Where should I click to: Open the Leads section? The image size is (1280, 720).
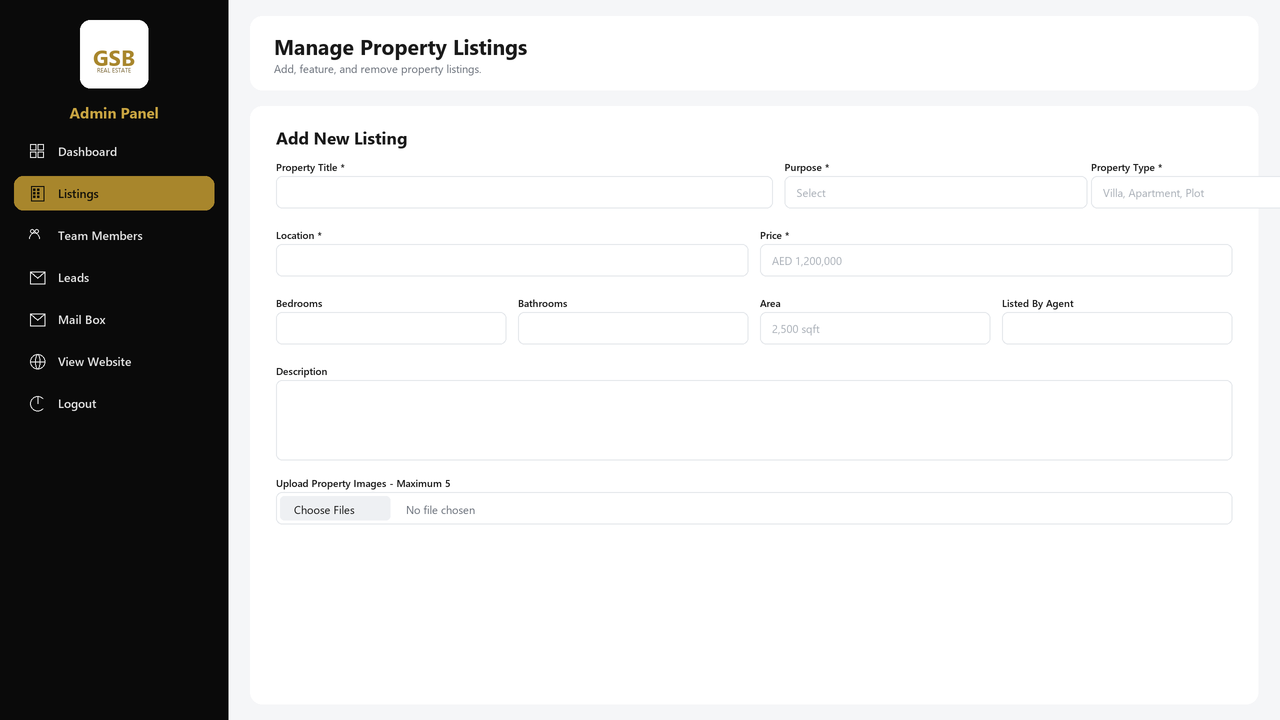[114, 277]
